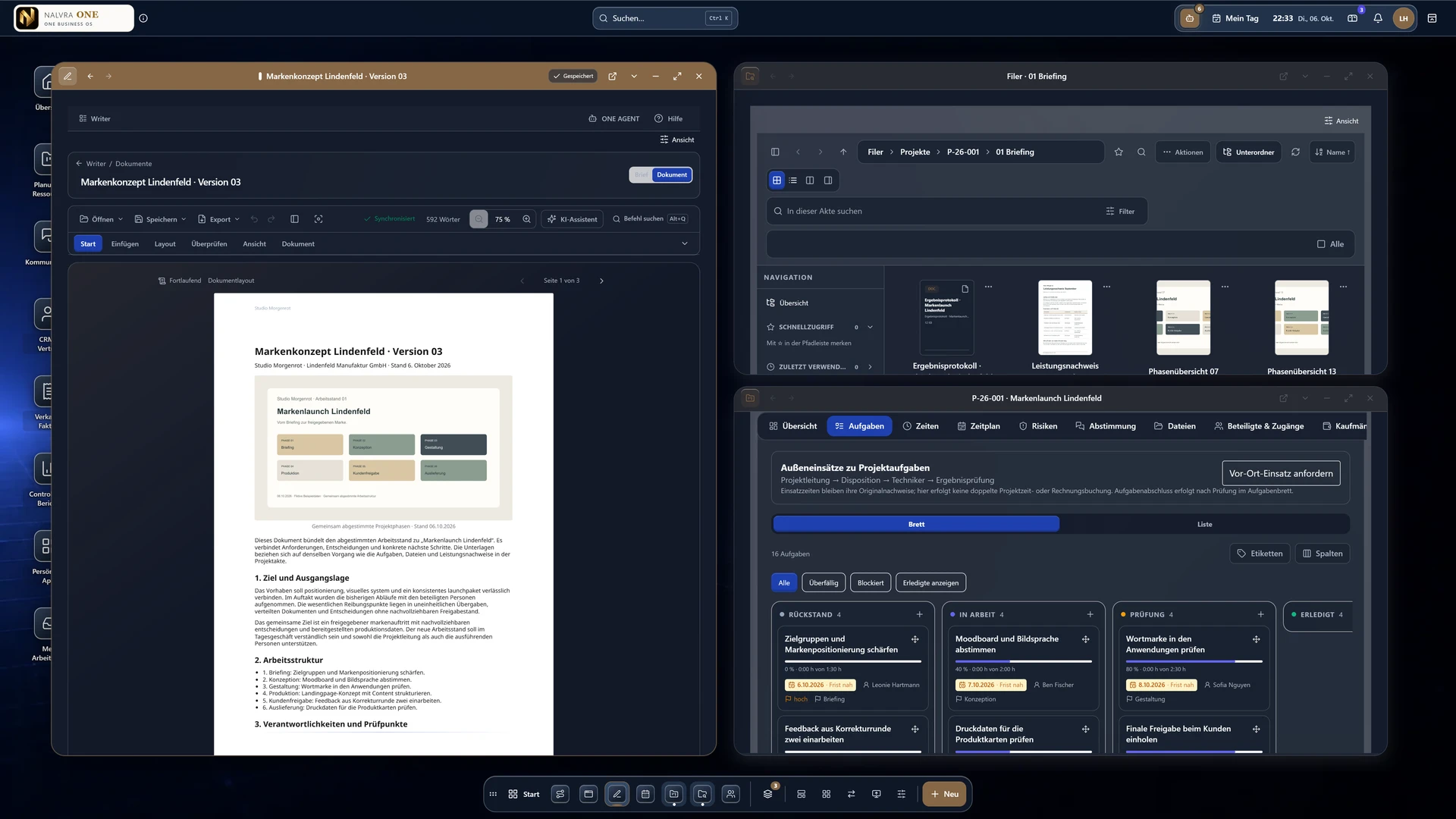Toggle focus mode icon in Writer toolbar
The height and width of the screenshot is (819, 1456).
(x=318, y=219)
